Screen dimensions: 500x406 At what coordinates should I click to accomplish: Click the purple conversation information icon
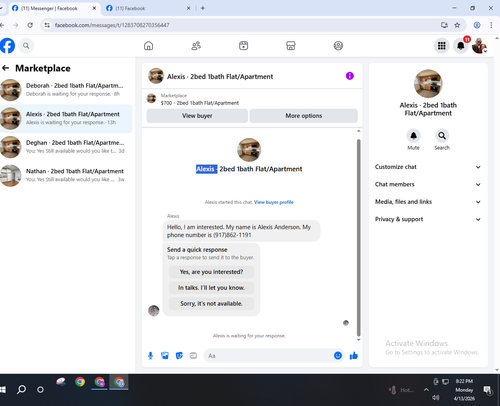click(x=349, y=76)
